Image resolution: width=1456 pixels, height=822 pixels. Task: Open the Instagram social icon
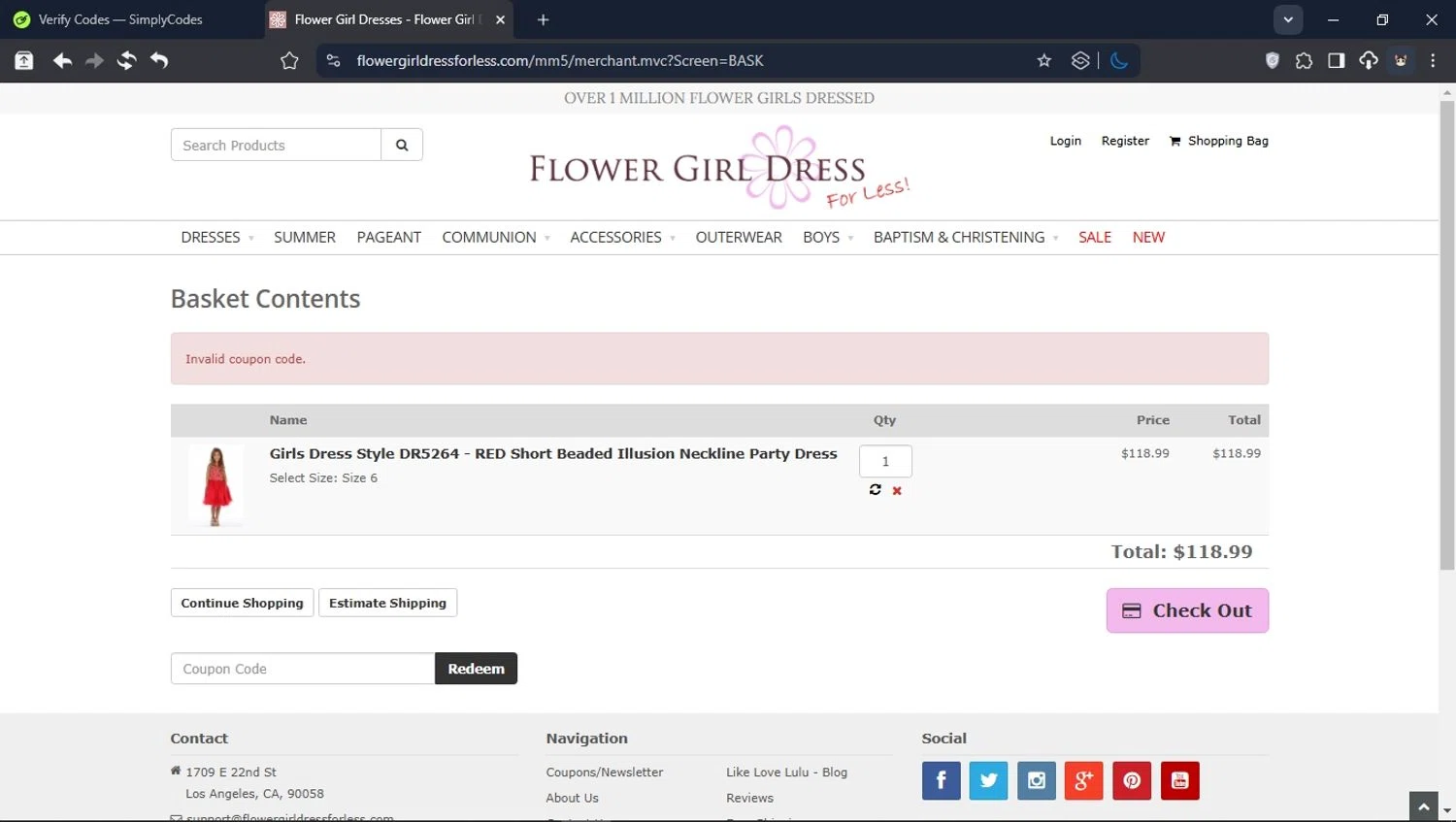tap(1037, 780)
